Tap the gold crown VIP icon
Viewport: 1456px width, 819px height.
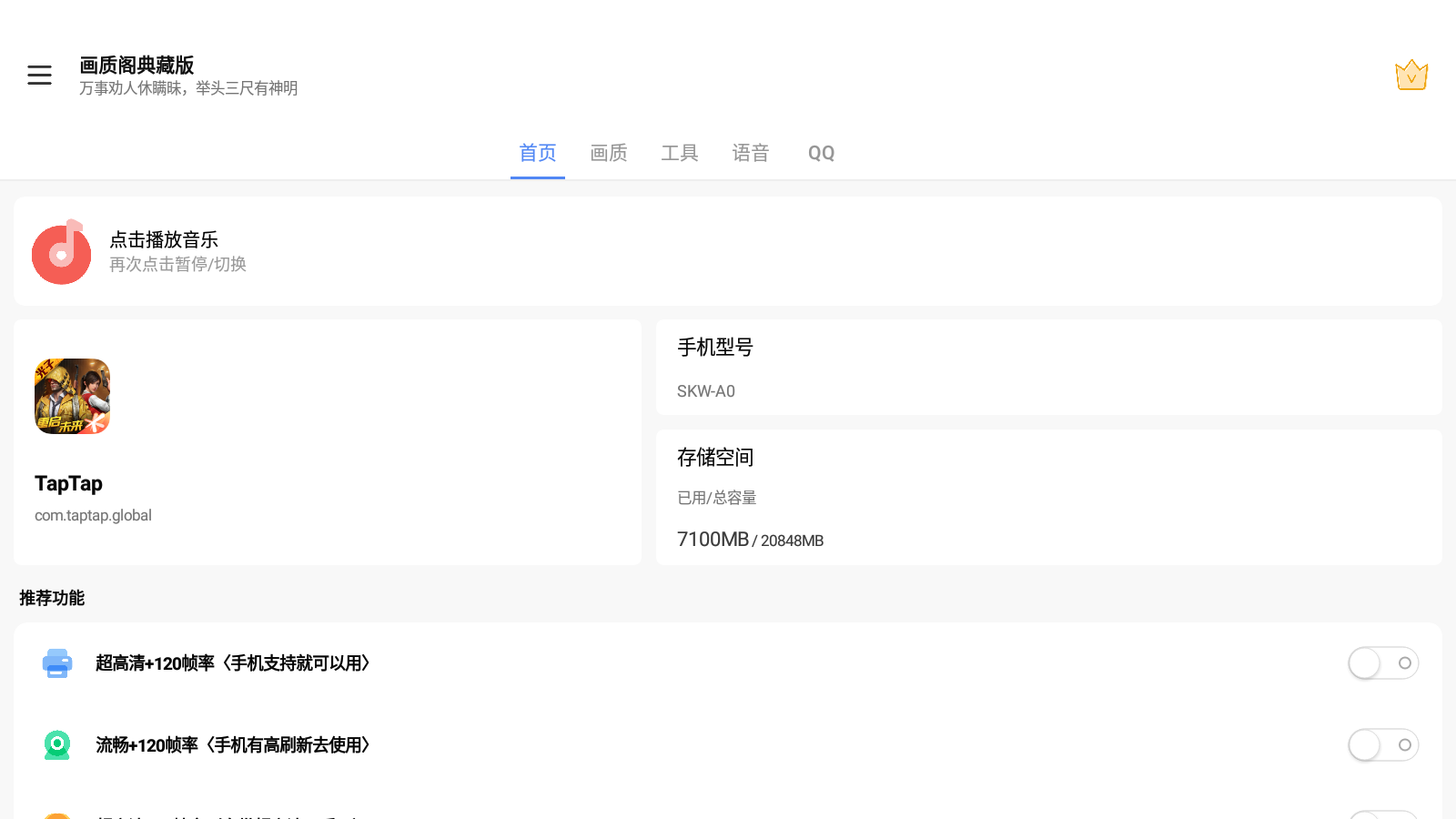point(1411,75)
